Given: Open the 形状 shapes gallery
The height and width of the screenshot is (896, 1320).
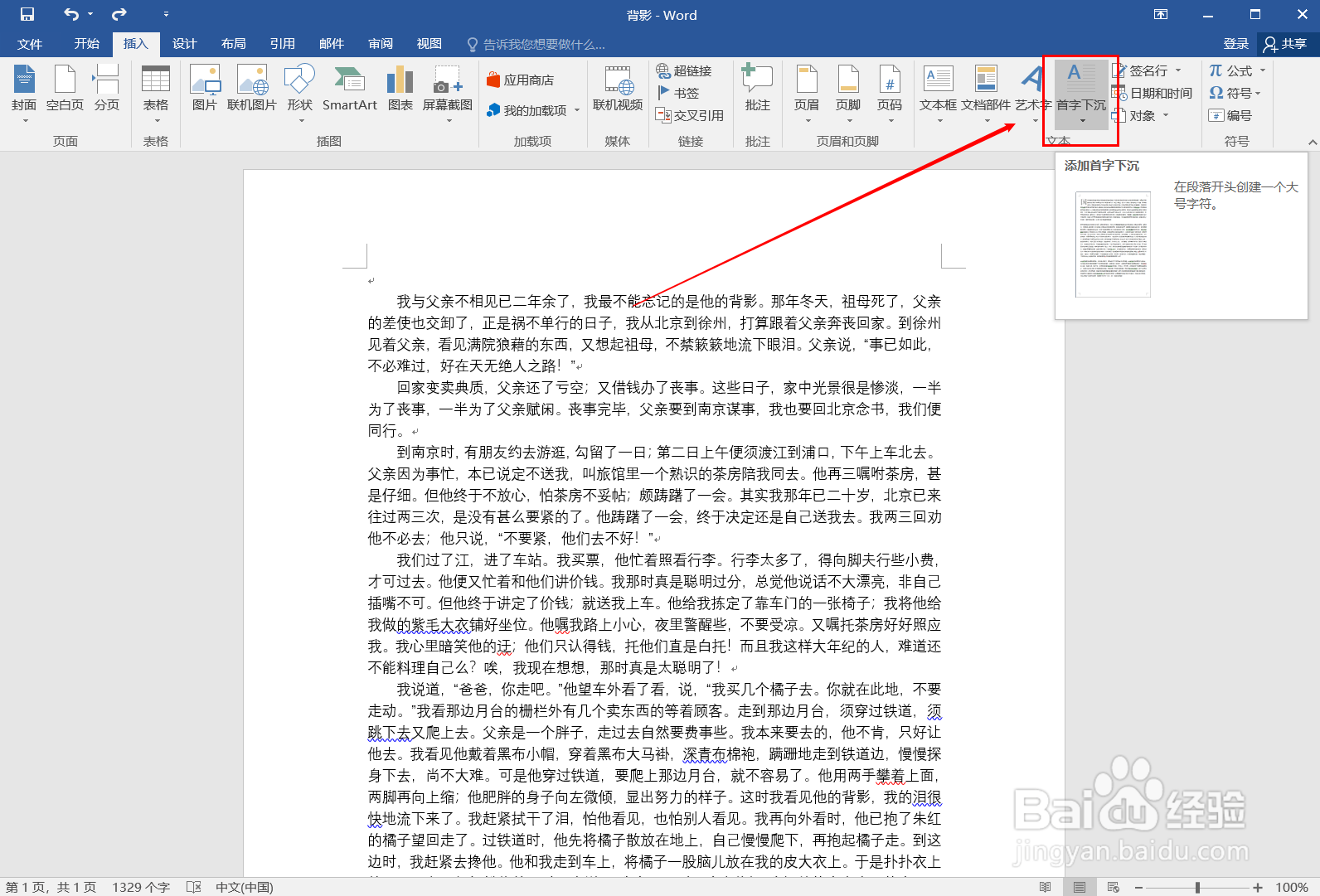Looking at the screenshot, I should point(299,94).
